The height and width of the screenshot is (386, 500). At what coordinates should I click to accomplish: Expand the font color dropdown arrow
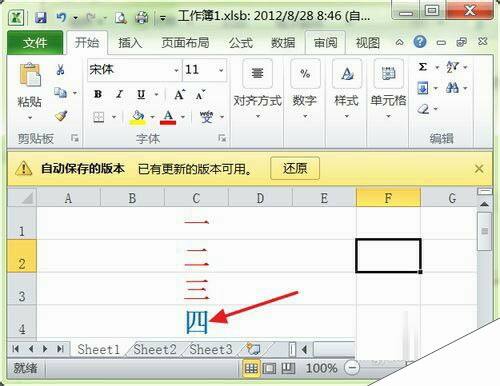click(183, 117)
